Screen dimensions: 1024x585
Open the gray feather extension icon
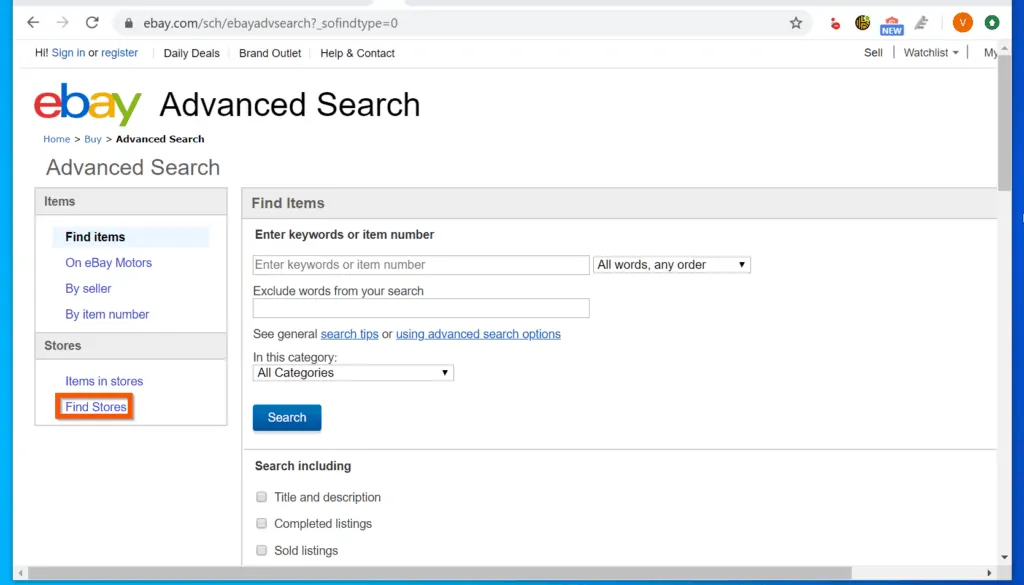(921, 24)
